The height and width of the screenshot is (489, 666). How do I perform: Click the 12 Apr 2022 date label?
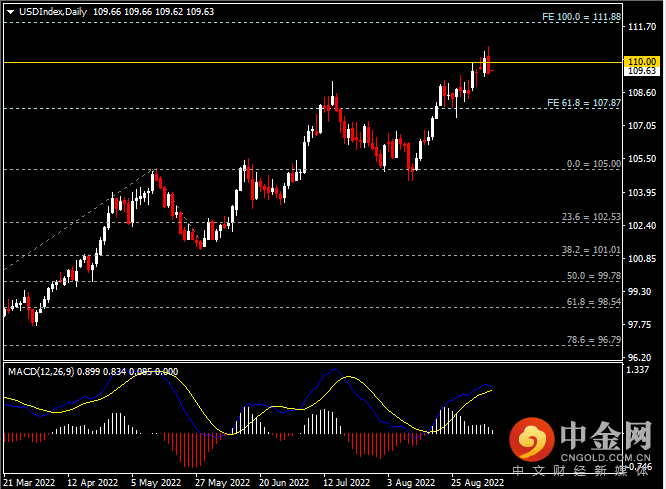point(92,483)
